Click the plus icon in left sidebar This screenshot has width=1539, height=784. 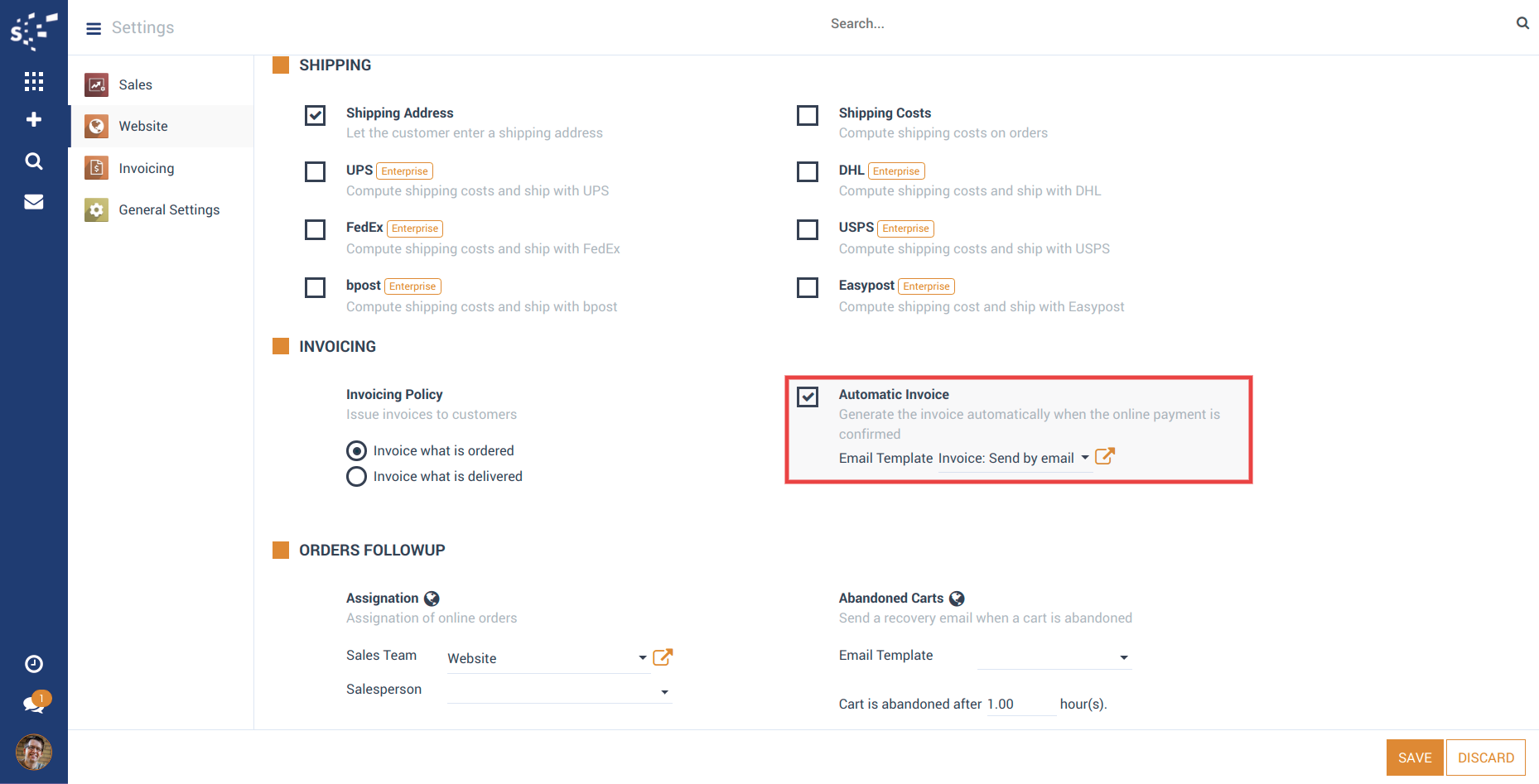(x=34, y=120)
